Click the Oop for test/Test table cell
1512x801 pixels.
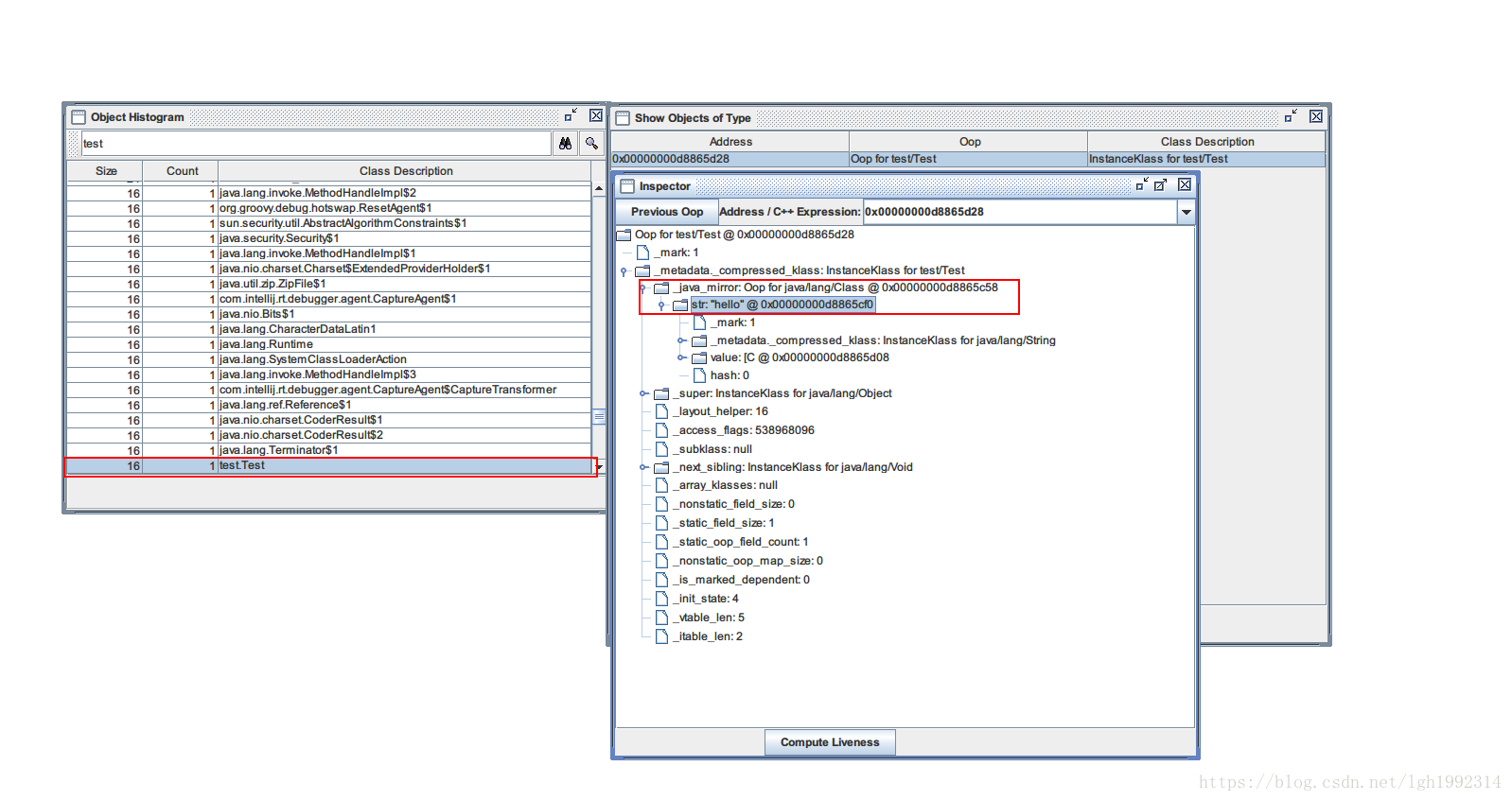pos(969,159)
